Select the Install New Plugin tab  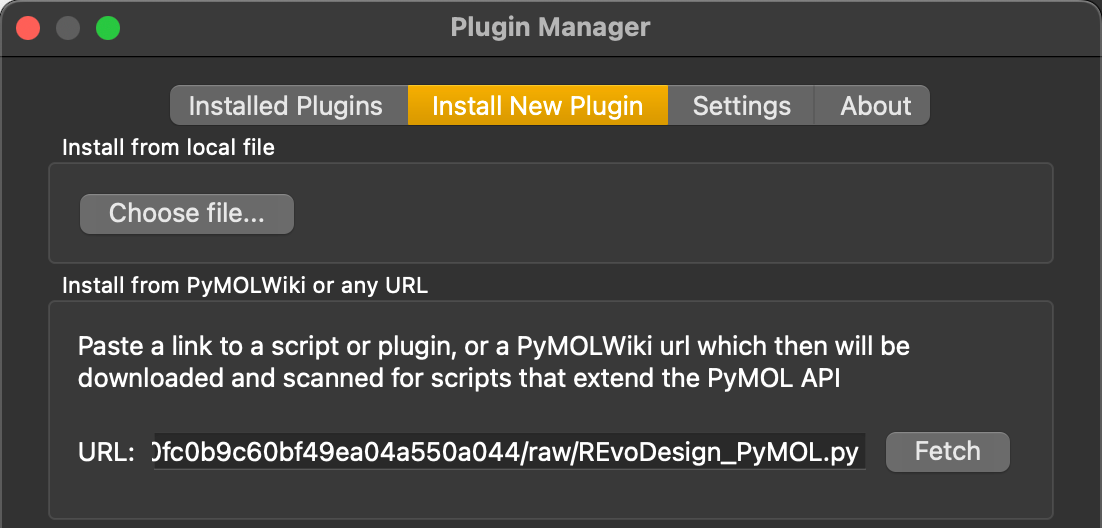[538, 105]
